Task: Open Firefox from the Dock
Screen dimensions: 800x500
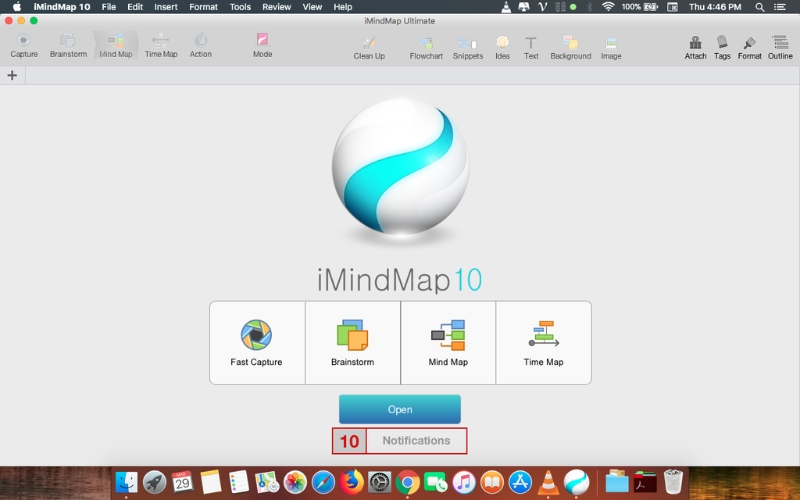Action: point(351,482)
